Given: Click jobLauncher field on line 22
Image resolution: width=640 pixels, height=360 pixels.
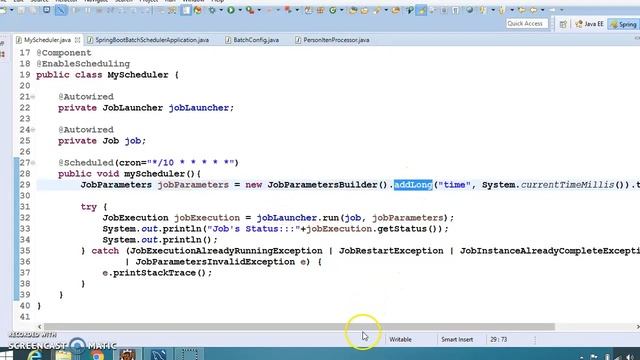Looking at the screenshot, I should coord(199,108).
